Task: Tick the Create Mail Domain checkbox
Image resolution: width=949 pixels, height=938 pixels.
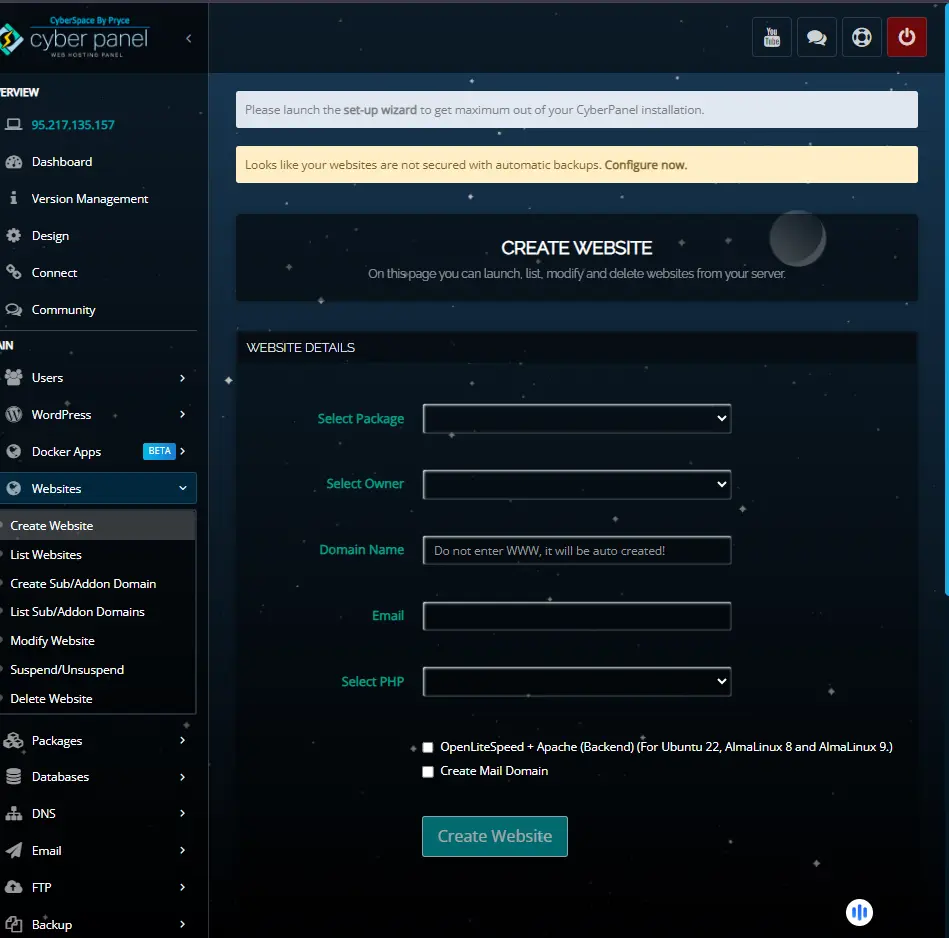Action: pos(428,771)
